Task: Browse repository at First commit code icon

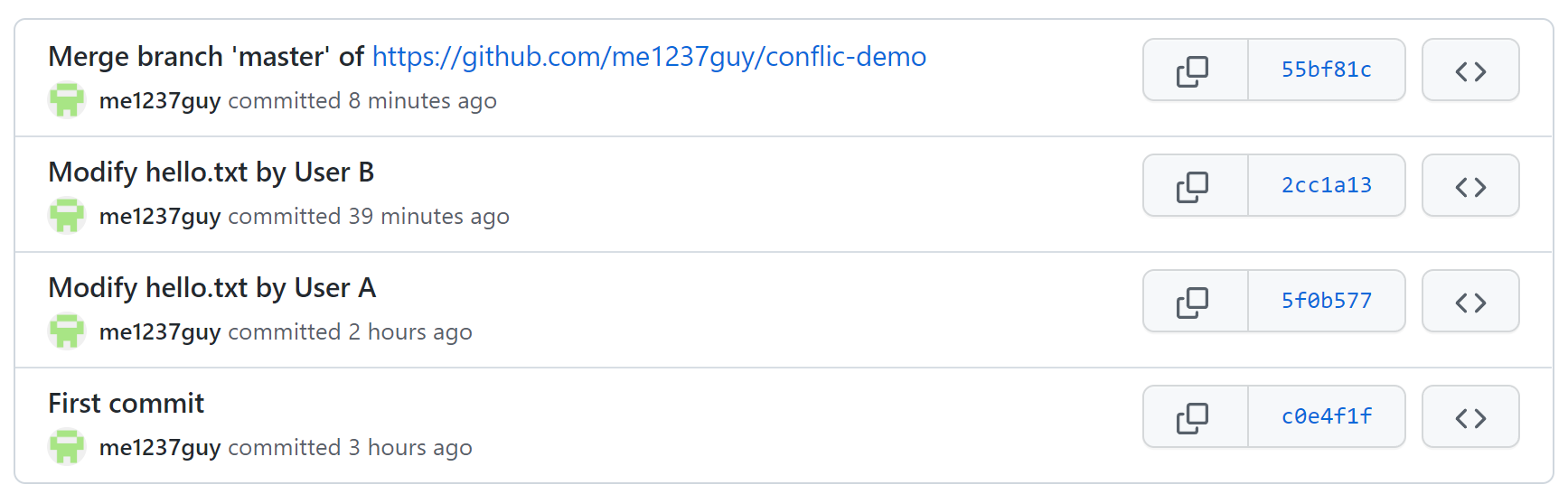Action: point(1470,416)
